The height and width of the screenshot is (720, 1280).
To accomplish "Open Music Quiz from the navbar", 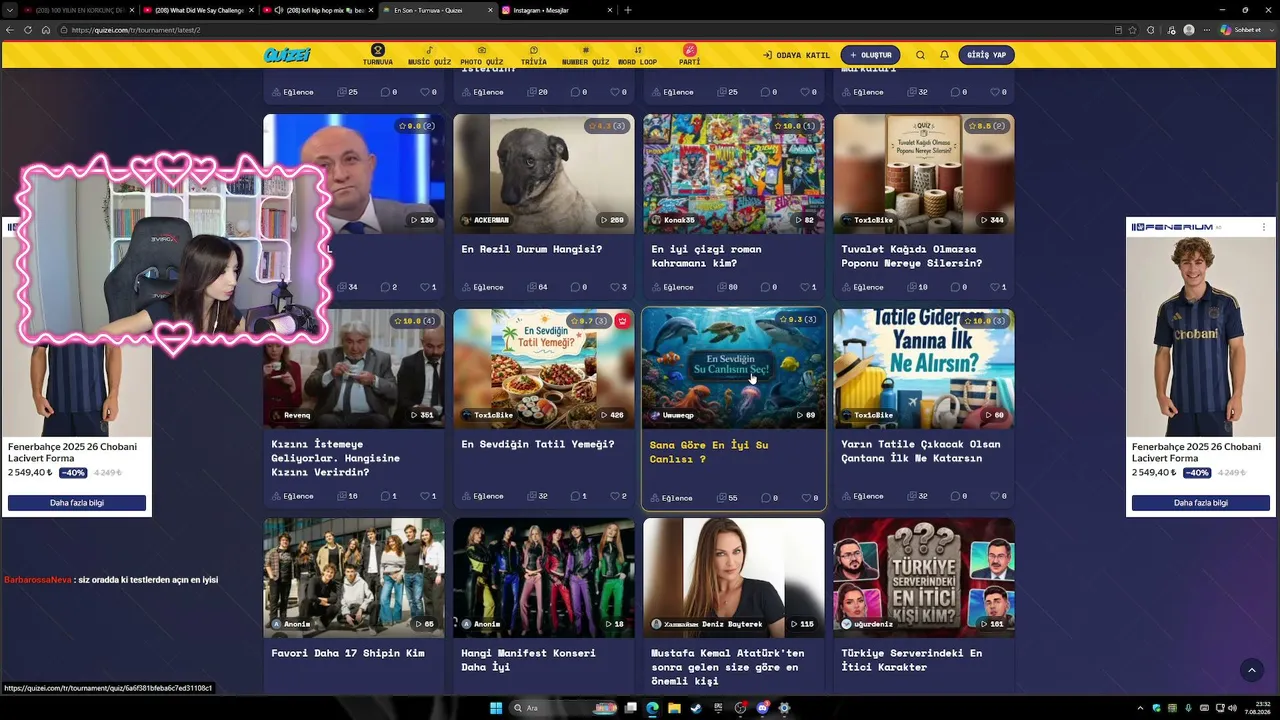I will (x=429, y=56).
